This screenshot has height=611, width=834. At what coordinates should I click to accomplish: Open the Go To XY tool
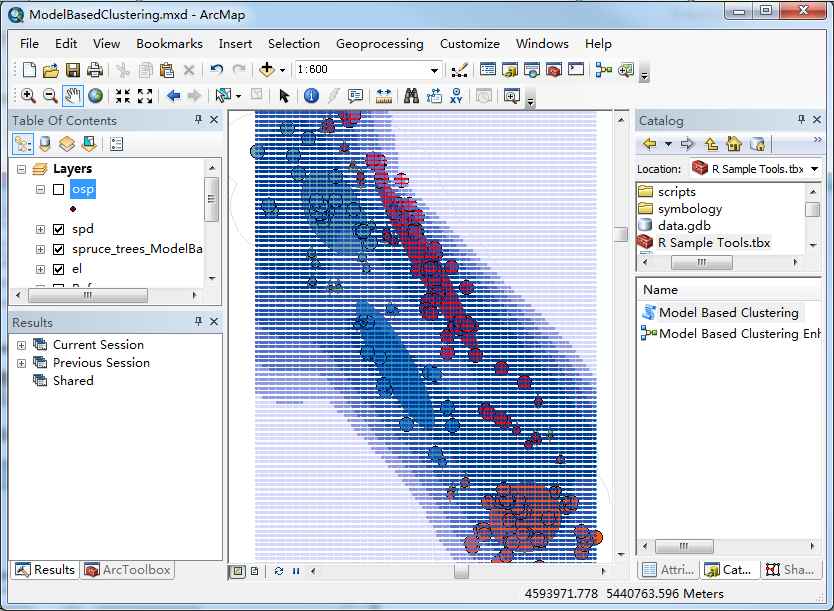click(x=456, y=96)
